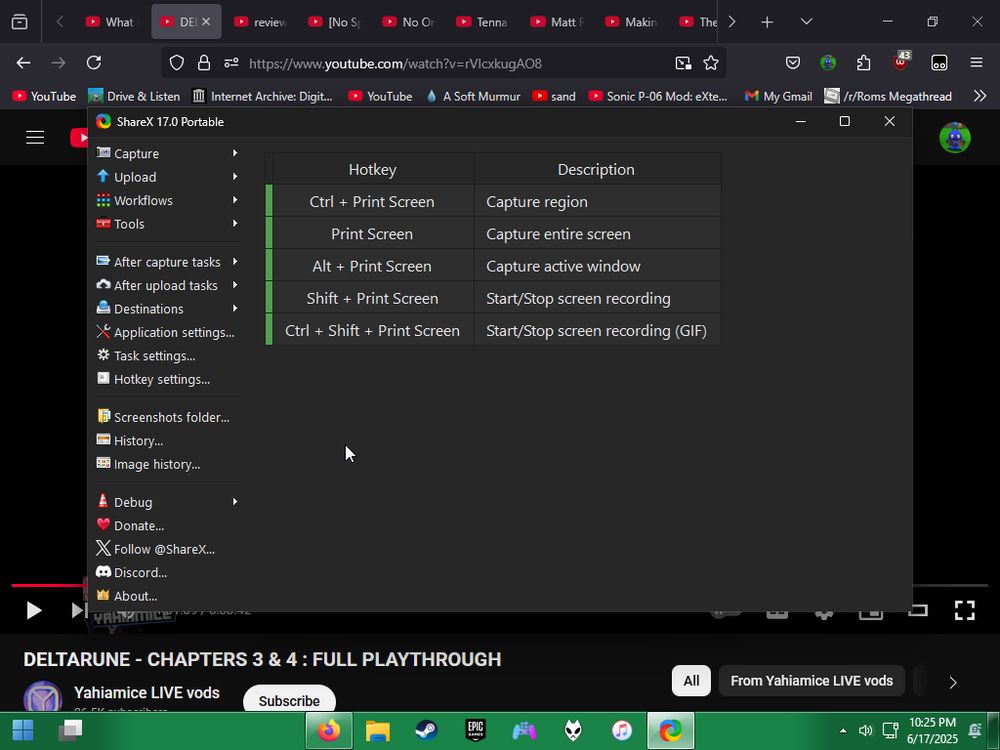This screenshot has width=1000, height=750.
Task: Click the Pocket save icon in Firefox
Action: (793, 62)
